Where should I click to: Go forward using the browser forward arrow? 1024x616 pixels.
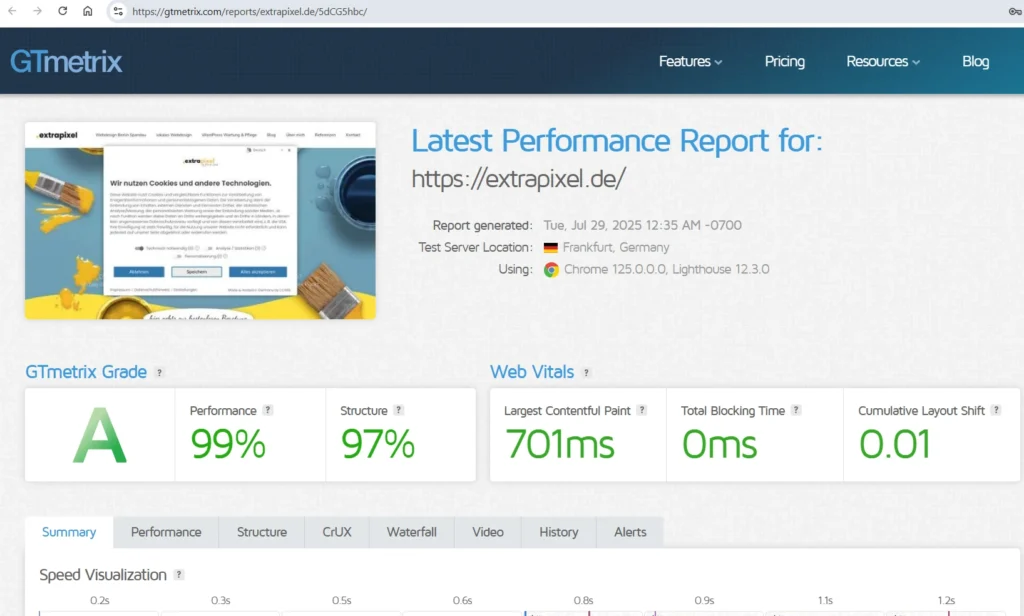pyautogui.click(x=37, y=11)
